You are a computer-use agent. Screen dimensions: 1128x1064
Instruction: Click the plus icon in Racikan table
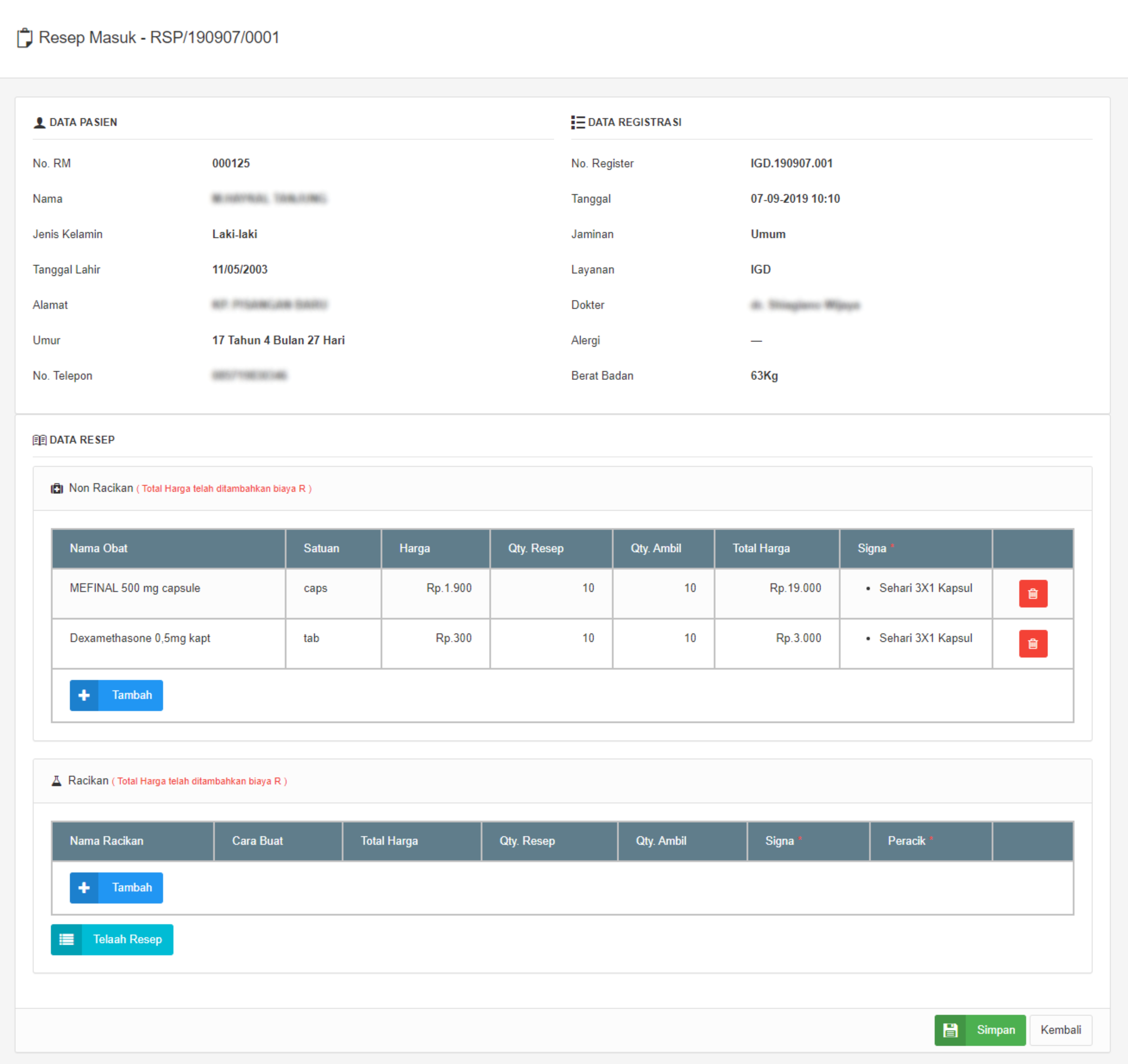[x=84, y=888]
